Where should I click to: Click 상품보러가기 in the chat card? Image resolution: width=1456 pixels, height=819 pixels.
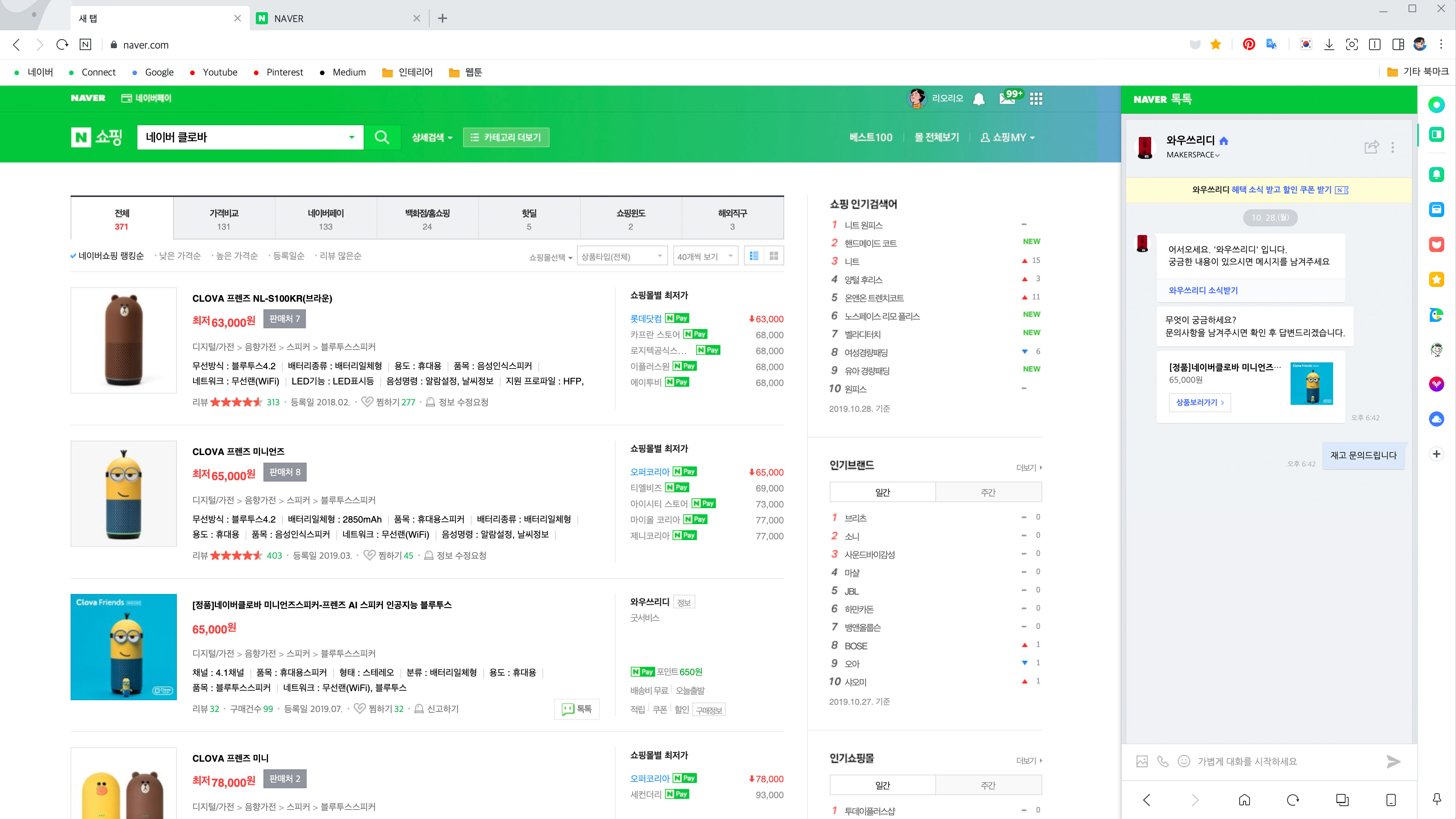coord(1199,402)
